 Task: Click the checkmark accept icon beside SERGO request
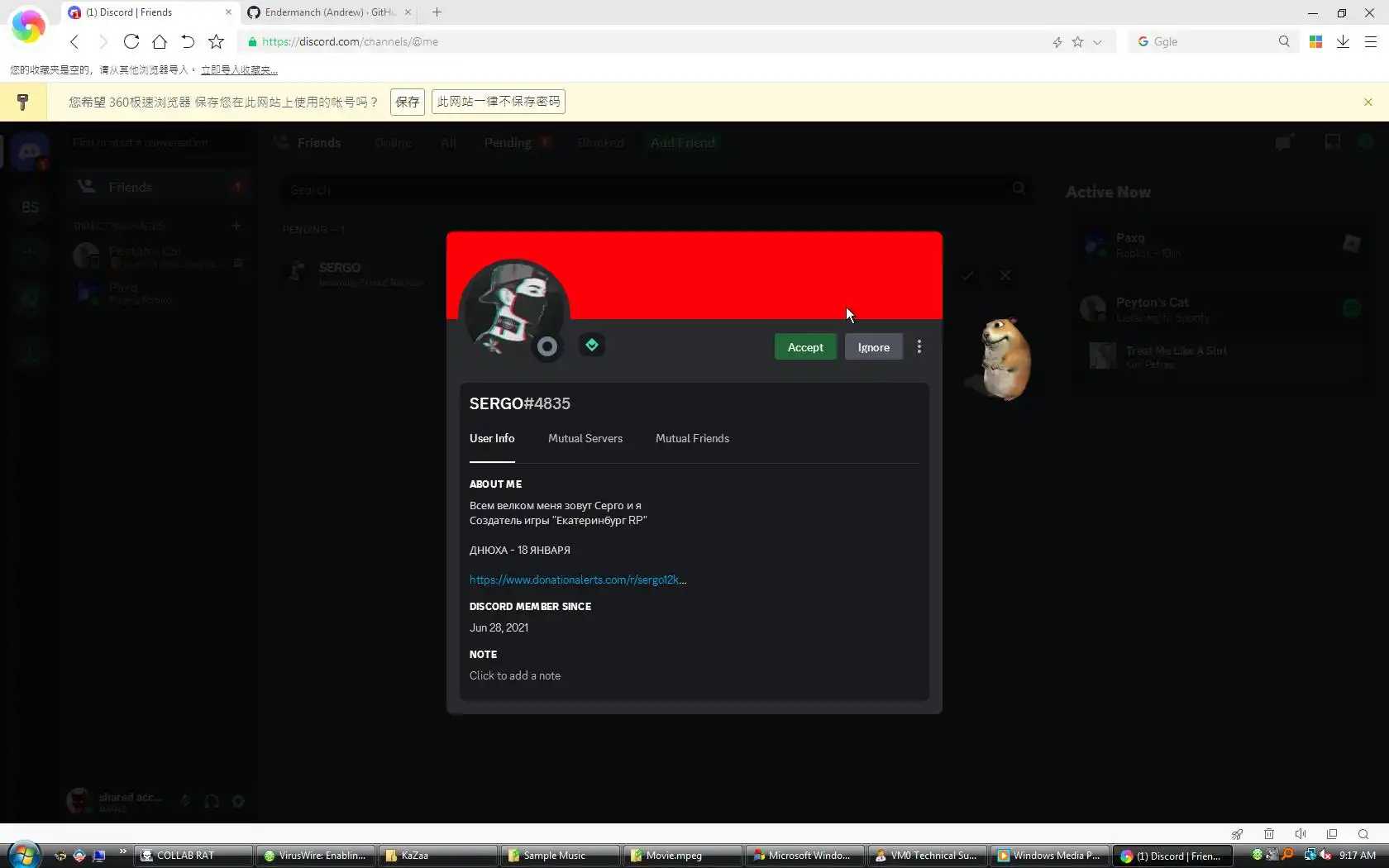(967, 276)
